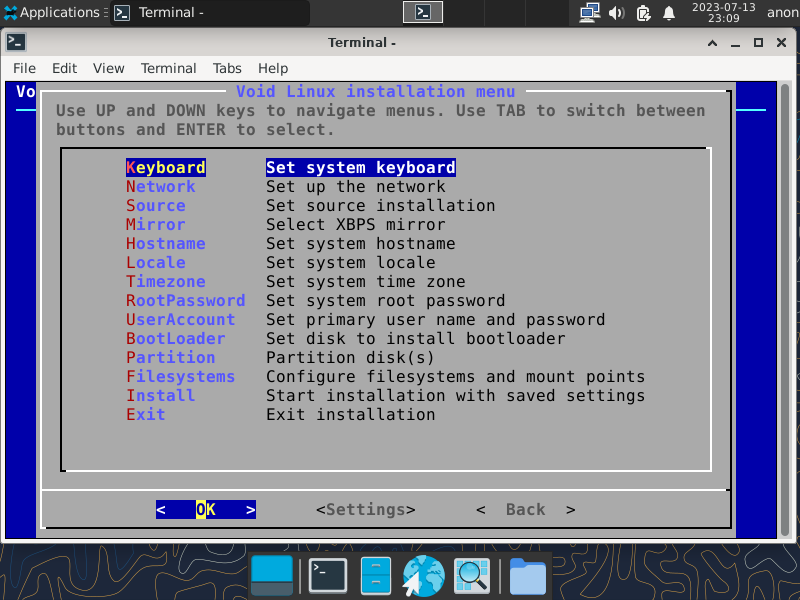Click 'Set system root password' description

[386, 301]
